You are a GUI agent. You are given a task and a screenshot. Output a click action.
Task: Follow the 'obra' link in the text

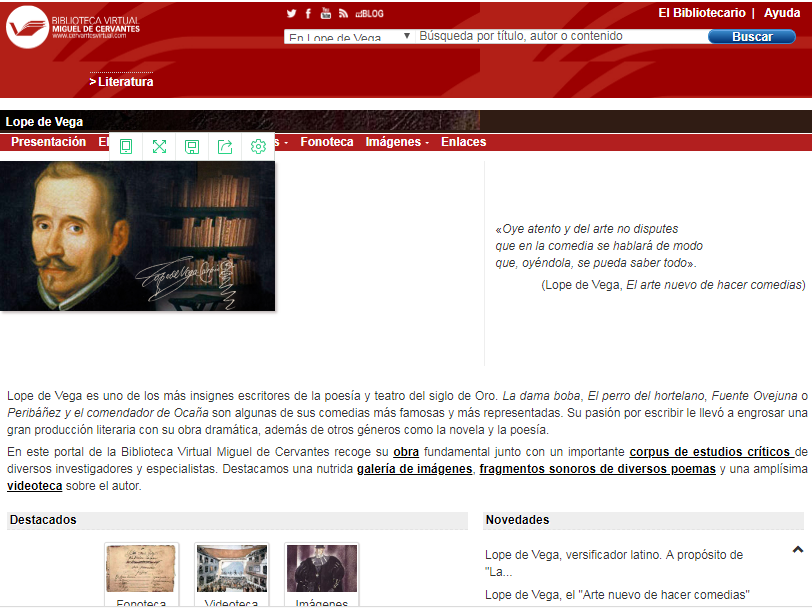pos(406,452)
